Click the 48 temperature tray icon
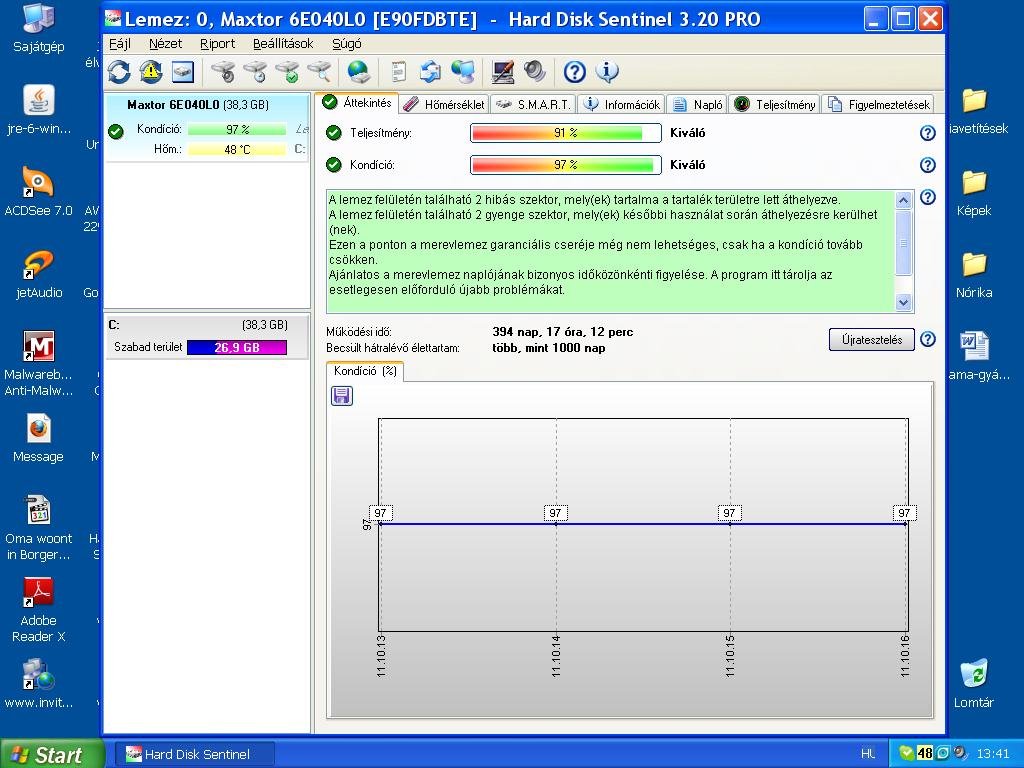This screenshot has height=768, width=1024. (x=925, y=753)
